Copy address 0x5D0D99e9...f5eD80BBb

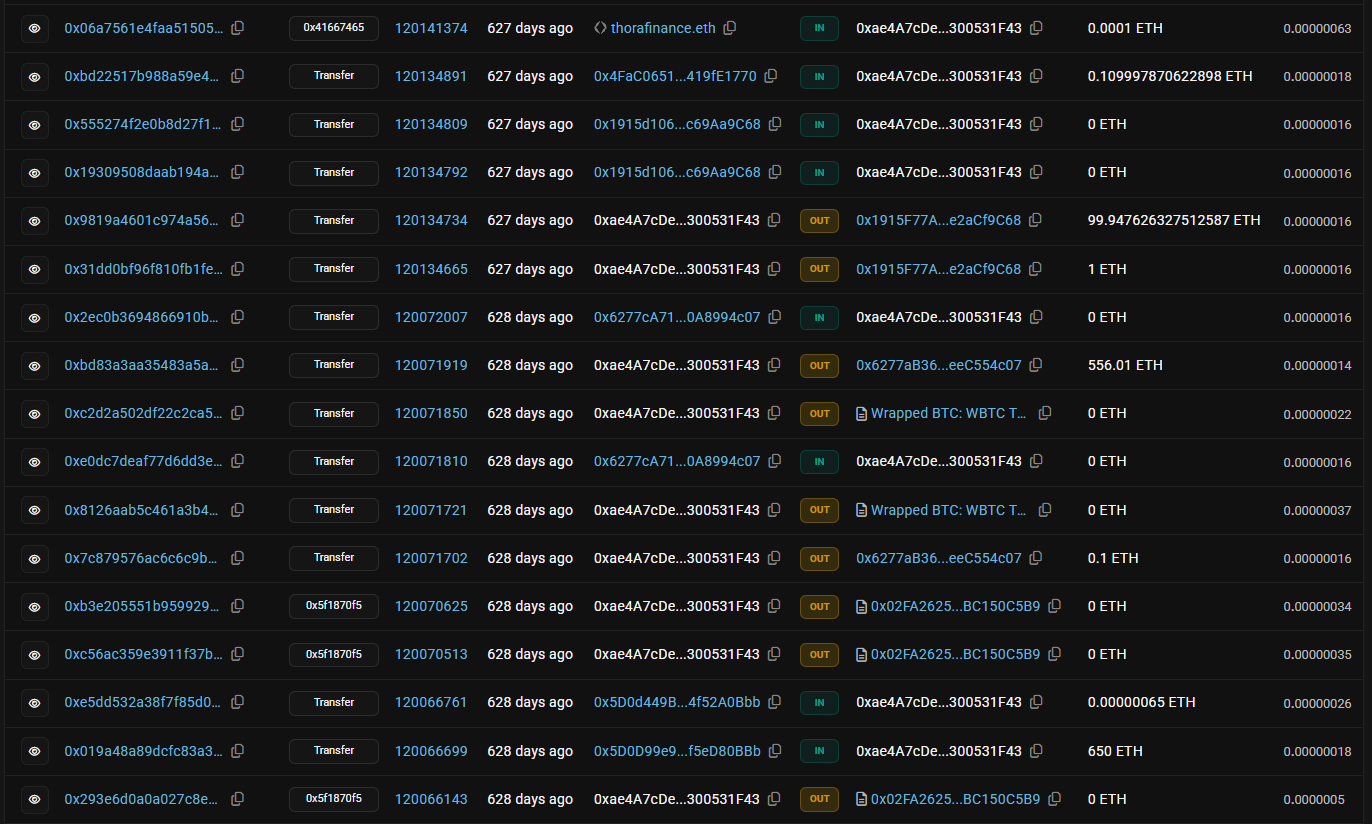click(775, 751)
